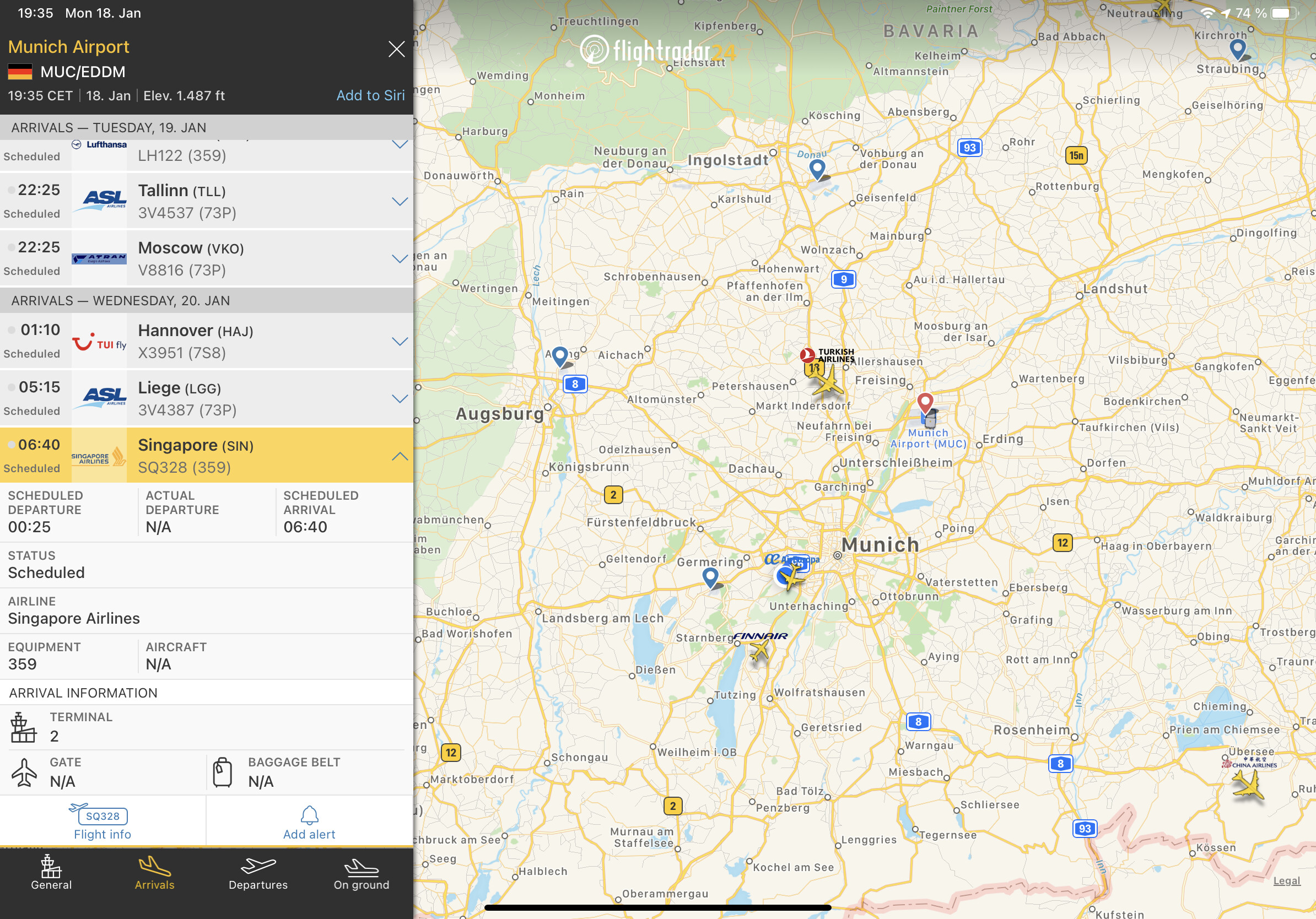Switch to the Departures tab

258,874
